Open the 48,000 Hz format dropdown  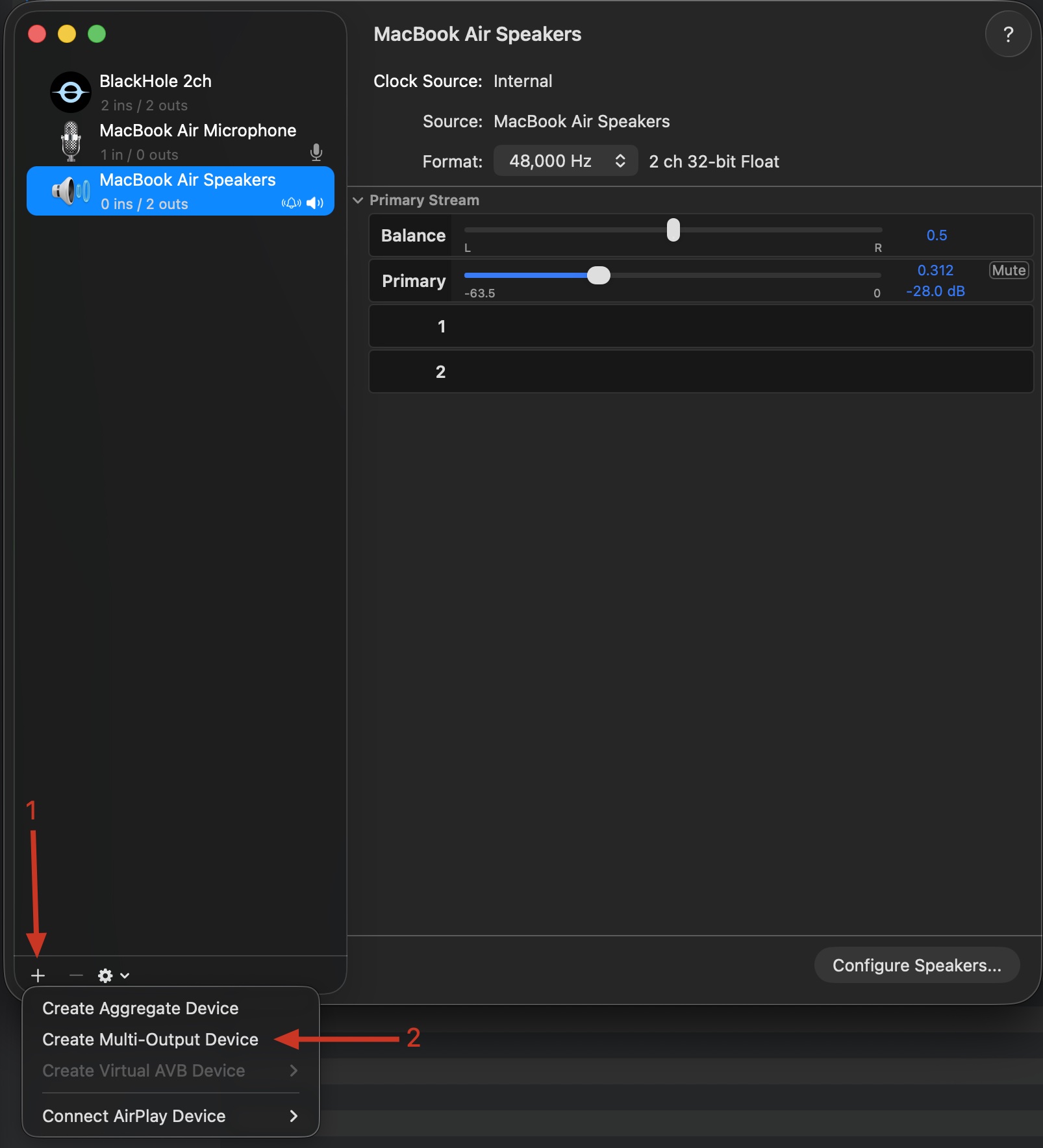[x=566, y=161]
